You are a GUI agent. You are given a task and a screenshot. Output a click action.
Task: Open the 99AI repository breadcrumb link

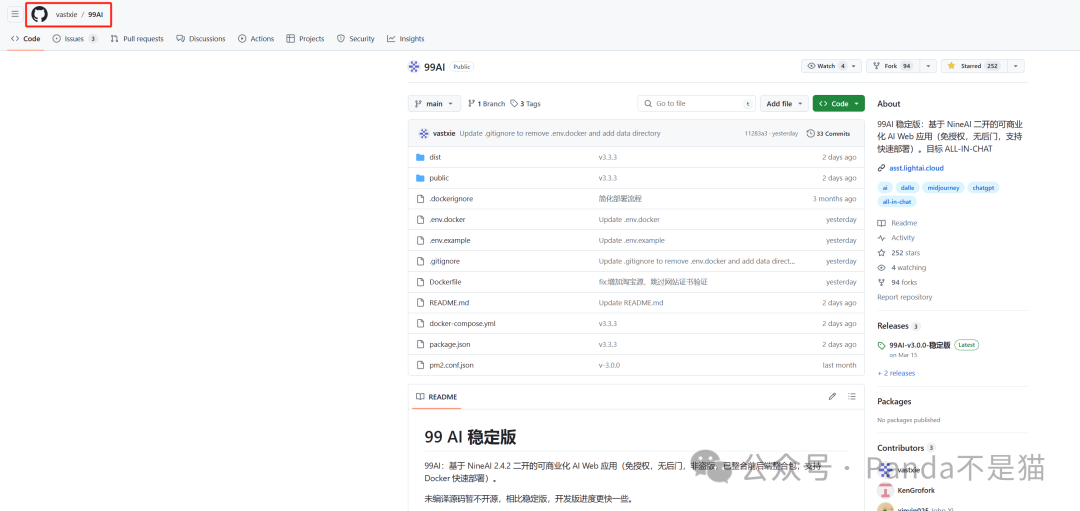96,14
